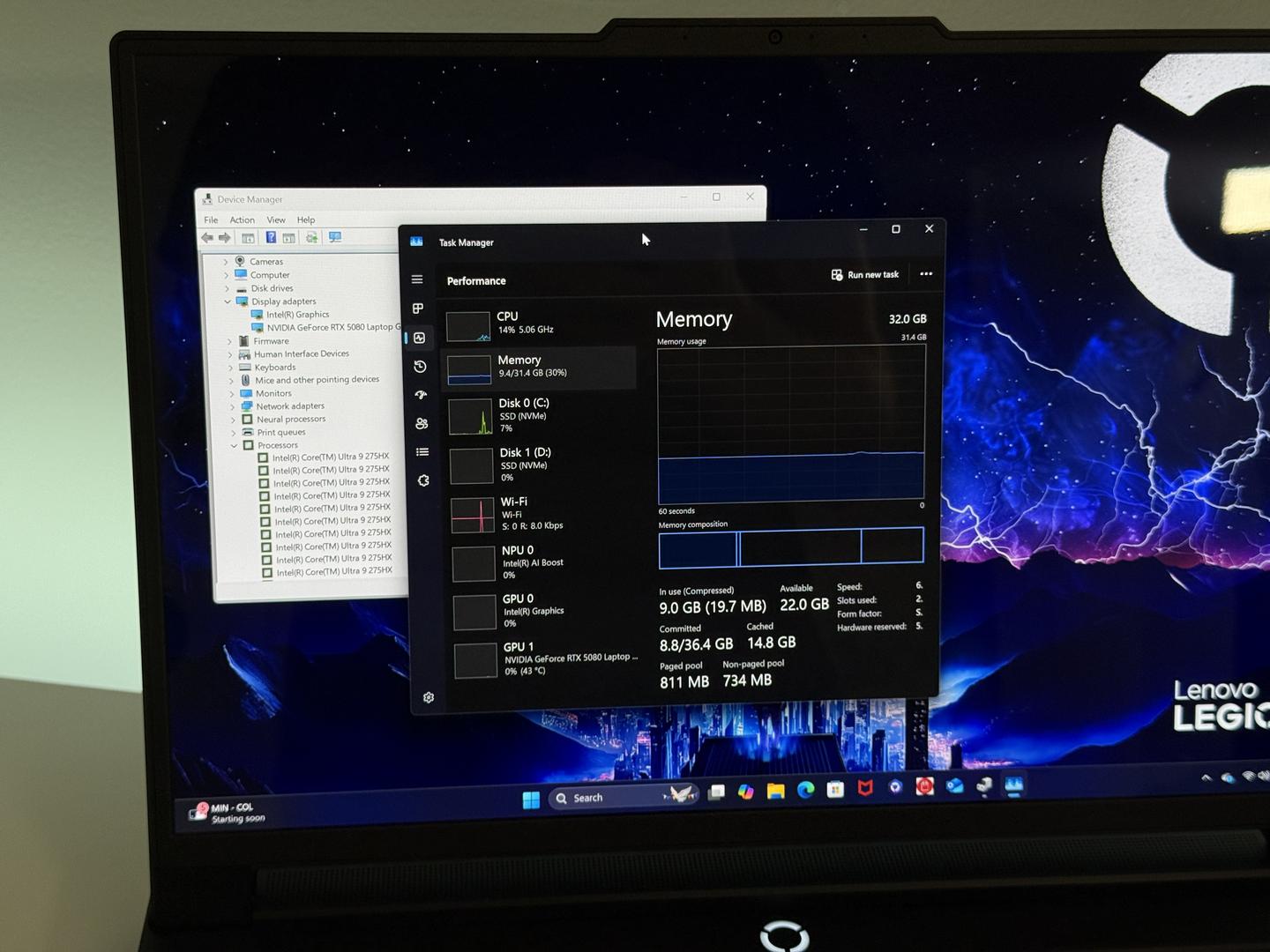Open File Explorer from taskbar
The width and height of the screenshot is (1270, 952).
(776, 791)
